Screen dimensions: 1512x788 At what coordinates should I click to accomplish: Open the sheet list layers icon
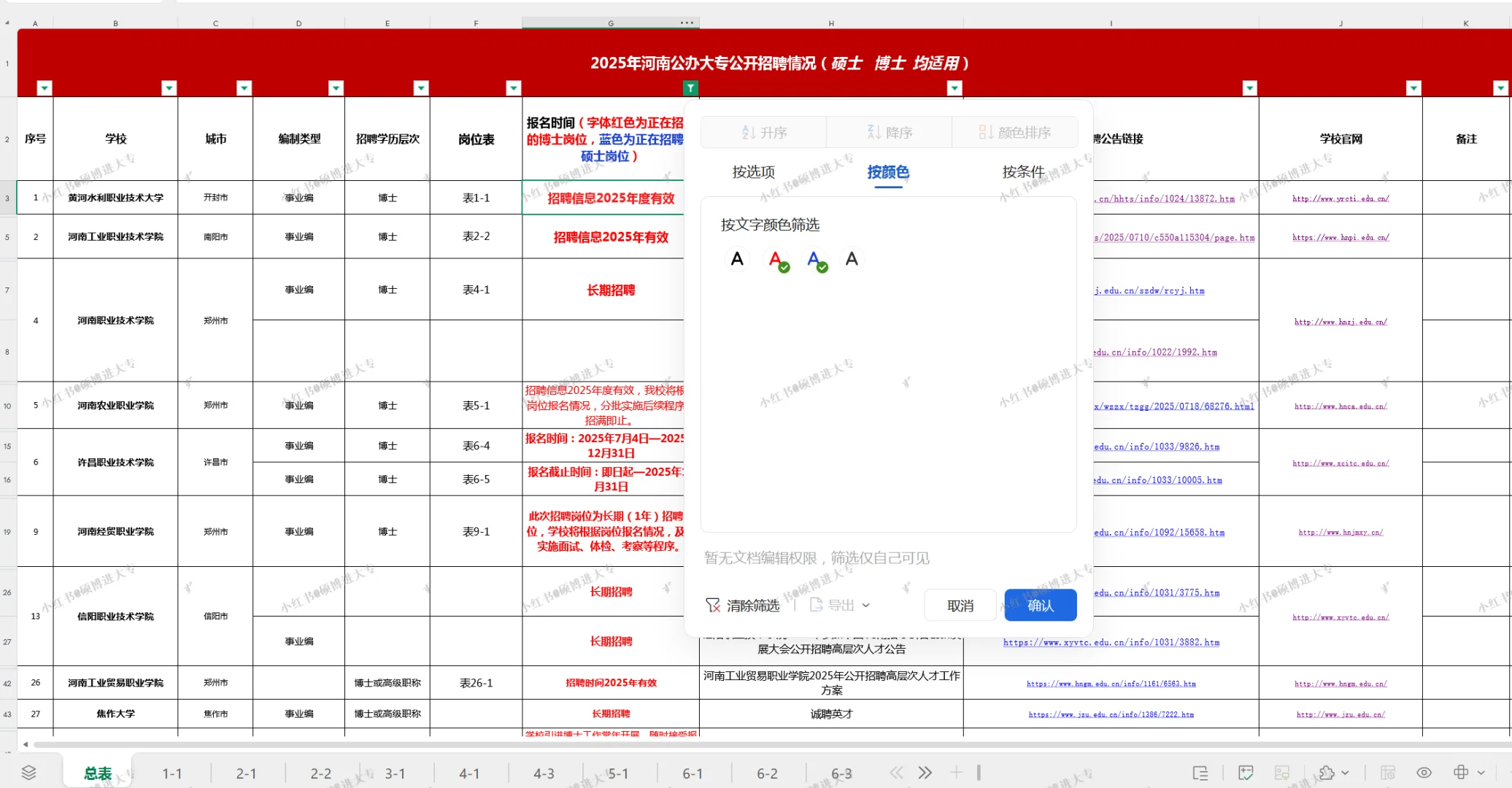click(29, 773)
